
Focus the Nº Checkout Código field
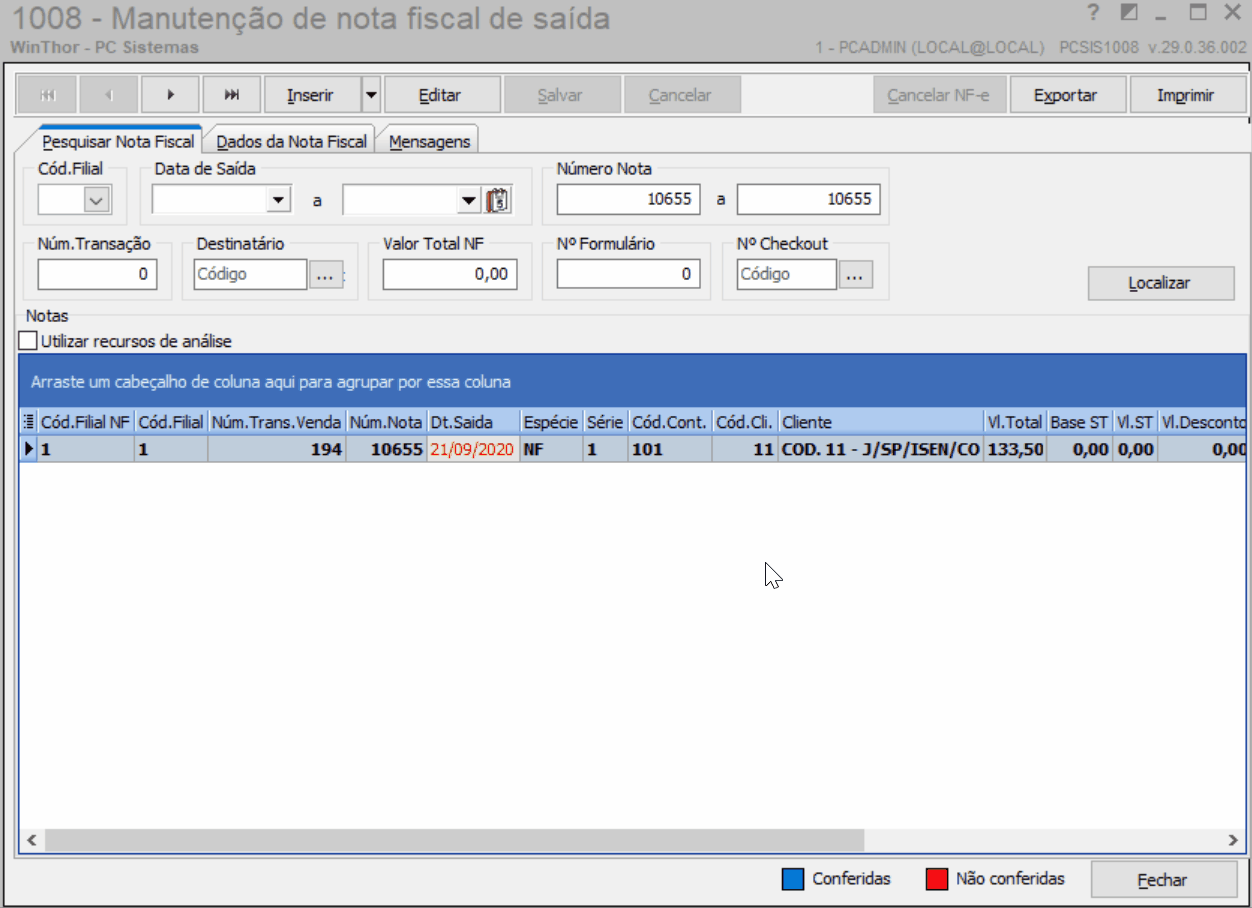pyautogui.click(x=787, y=274)
